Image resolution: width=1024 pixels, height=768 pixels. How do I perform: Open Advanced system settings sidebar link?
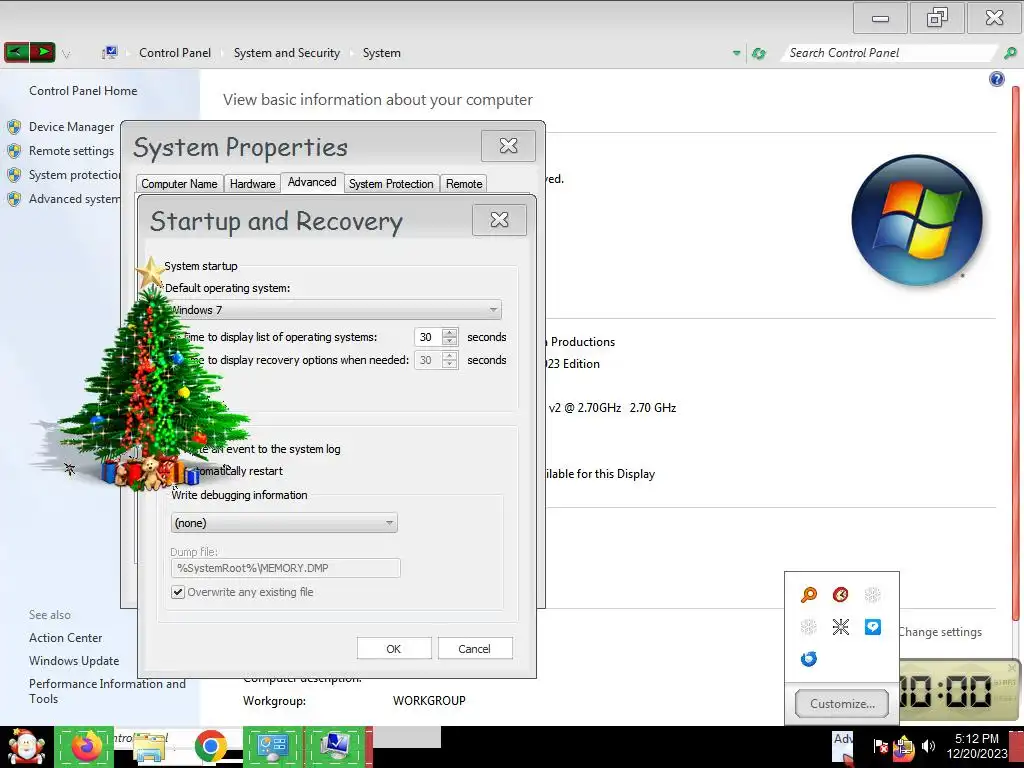click(x=74, y=199)
